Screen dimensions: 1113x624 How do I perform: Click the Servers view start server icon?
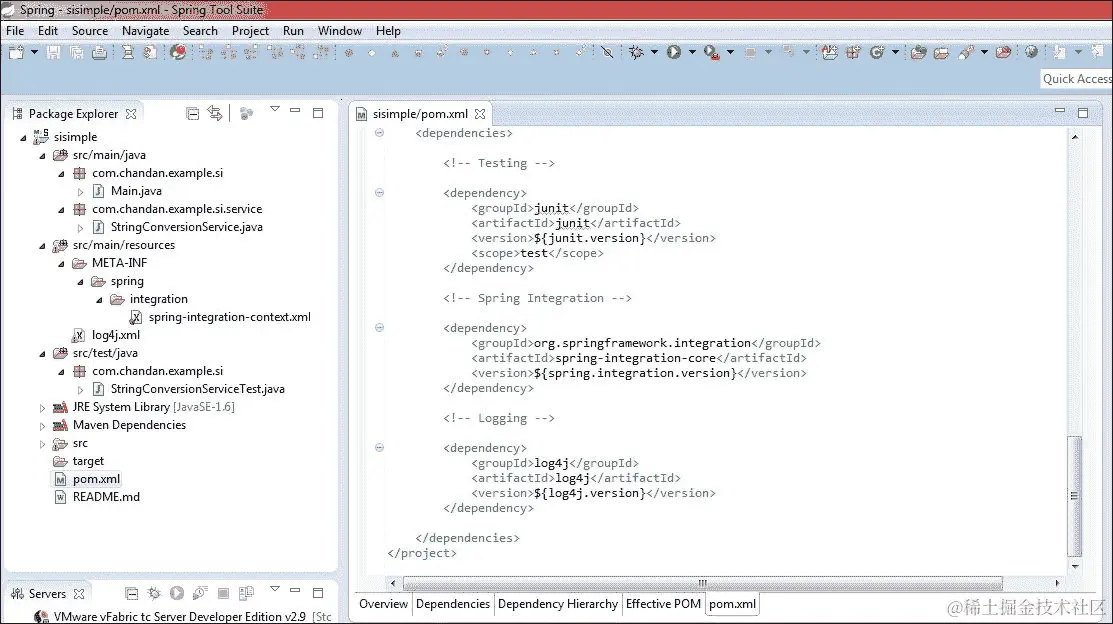tap(177, 593)
